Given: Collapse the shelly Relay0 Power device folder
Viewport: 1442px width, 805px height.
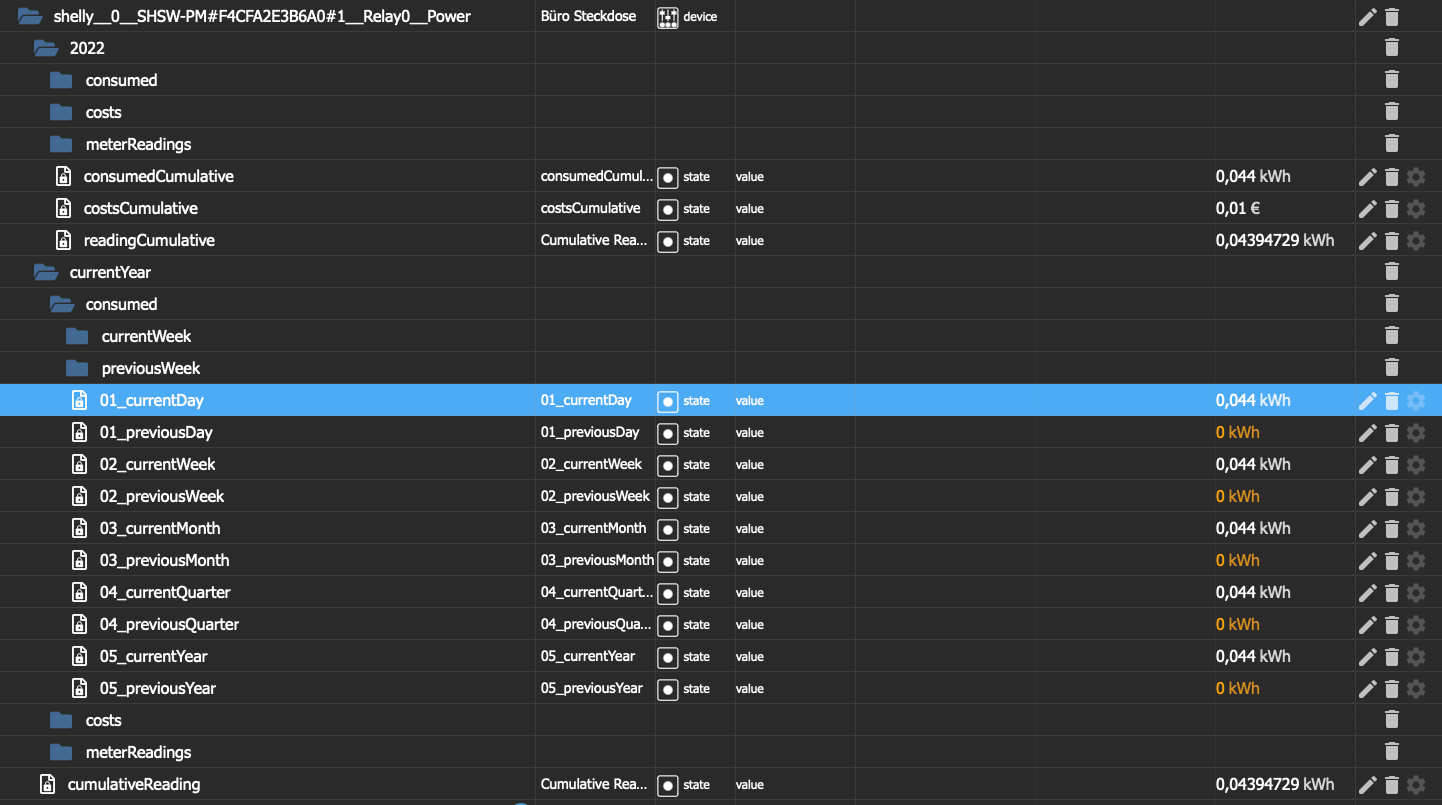Looking at the screenshot, I should point(30,16).
